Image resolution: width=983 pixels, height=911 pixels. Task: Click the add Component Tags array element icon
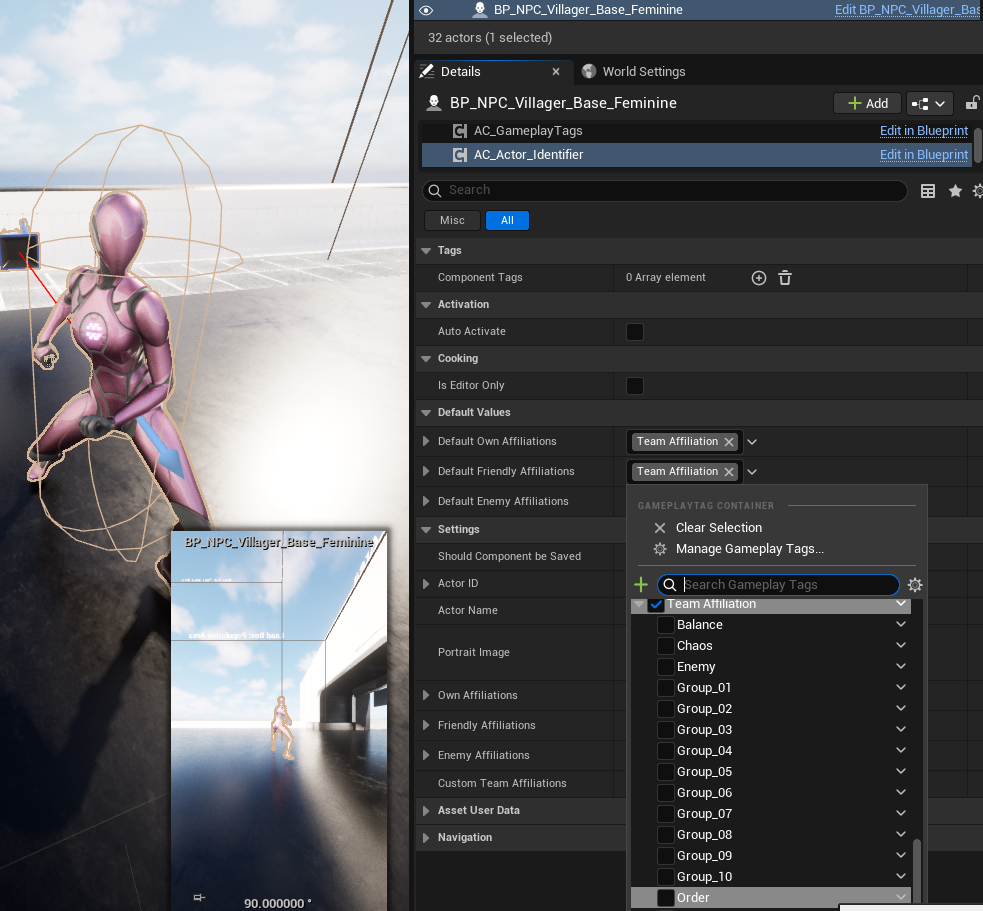[x=759, y=278]
